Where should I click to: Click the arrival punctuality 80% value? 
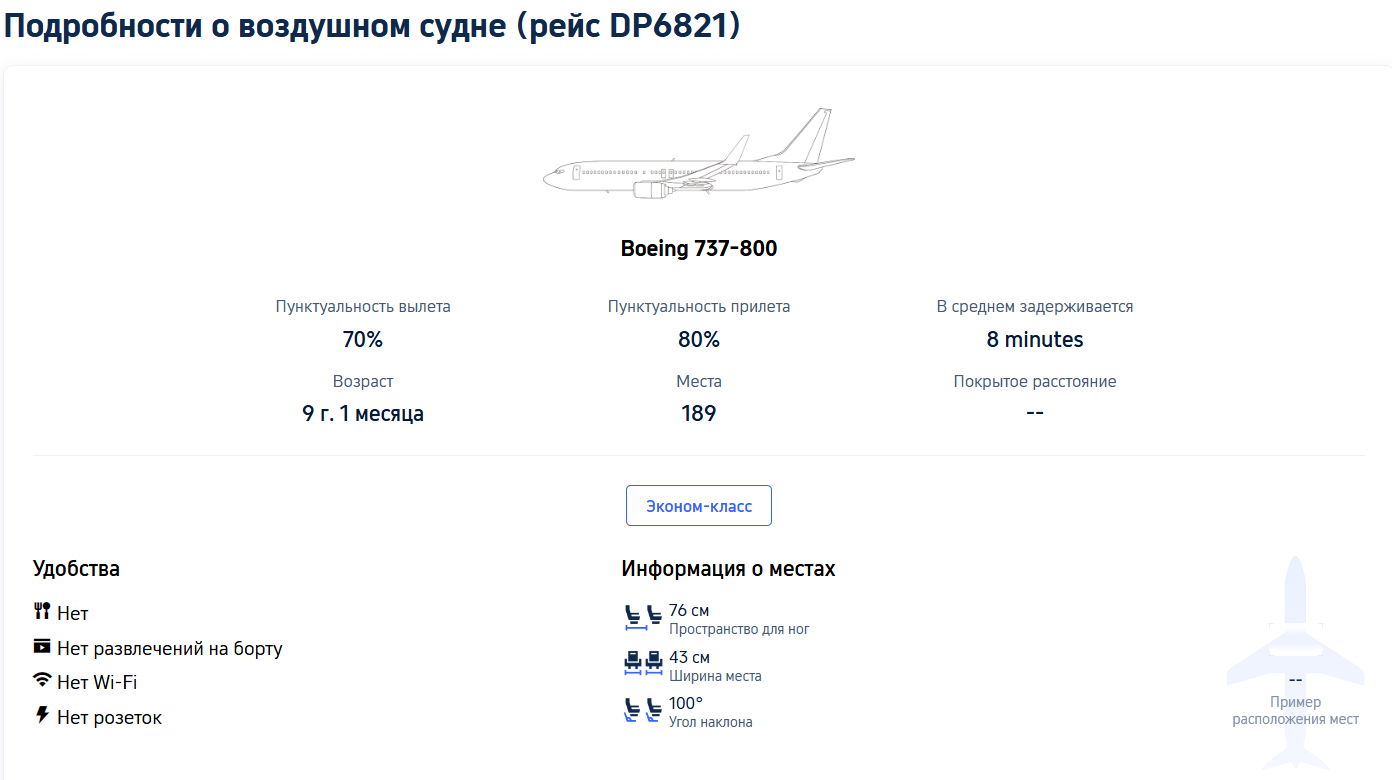click(x=699, y=338)
